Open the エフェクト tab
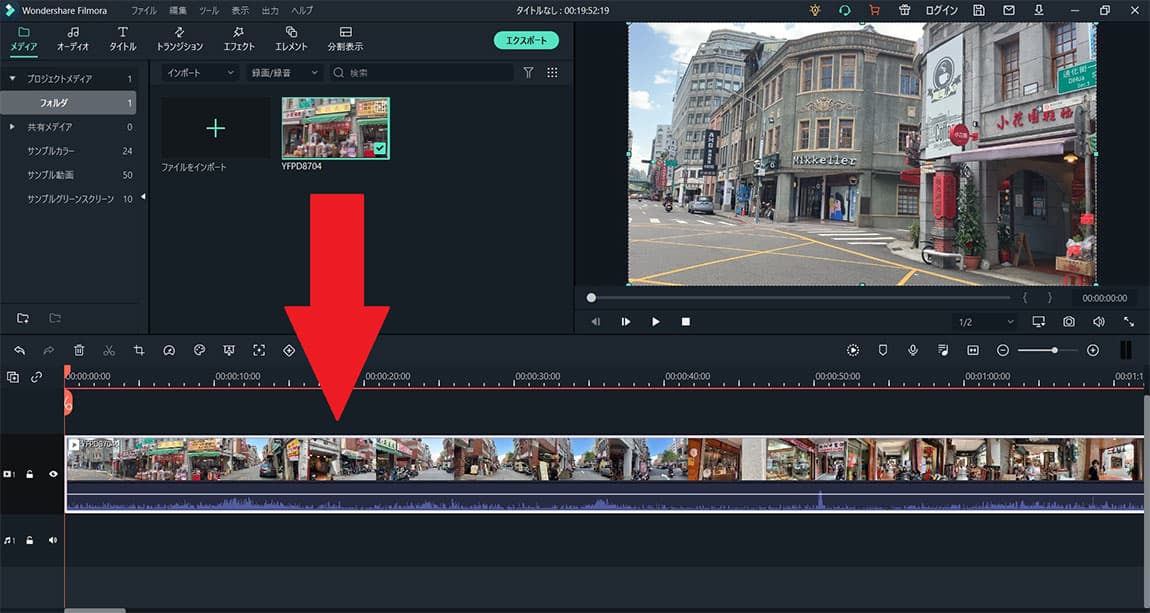The height and width of the screenshot is (613, 1150). pos(238,39)
